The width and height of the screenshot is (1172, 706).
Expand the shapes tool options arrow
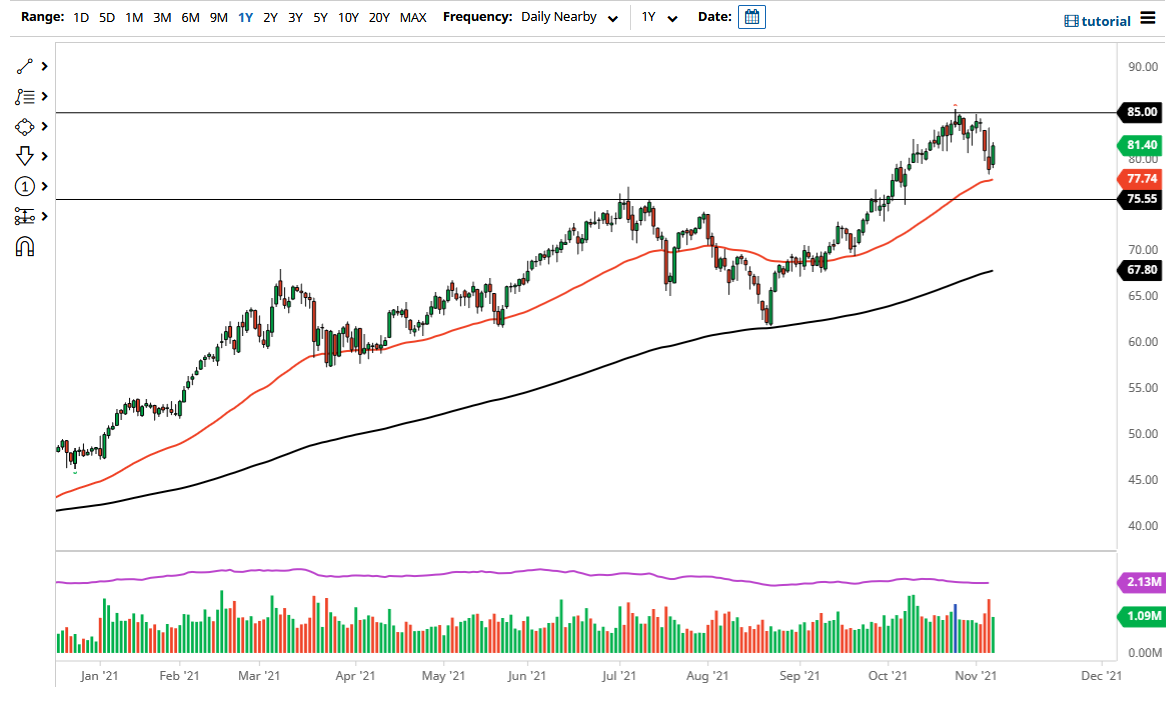45,127
